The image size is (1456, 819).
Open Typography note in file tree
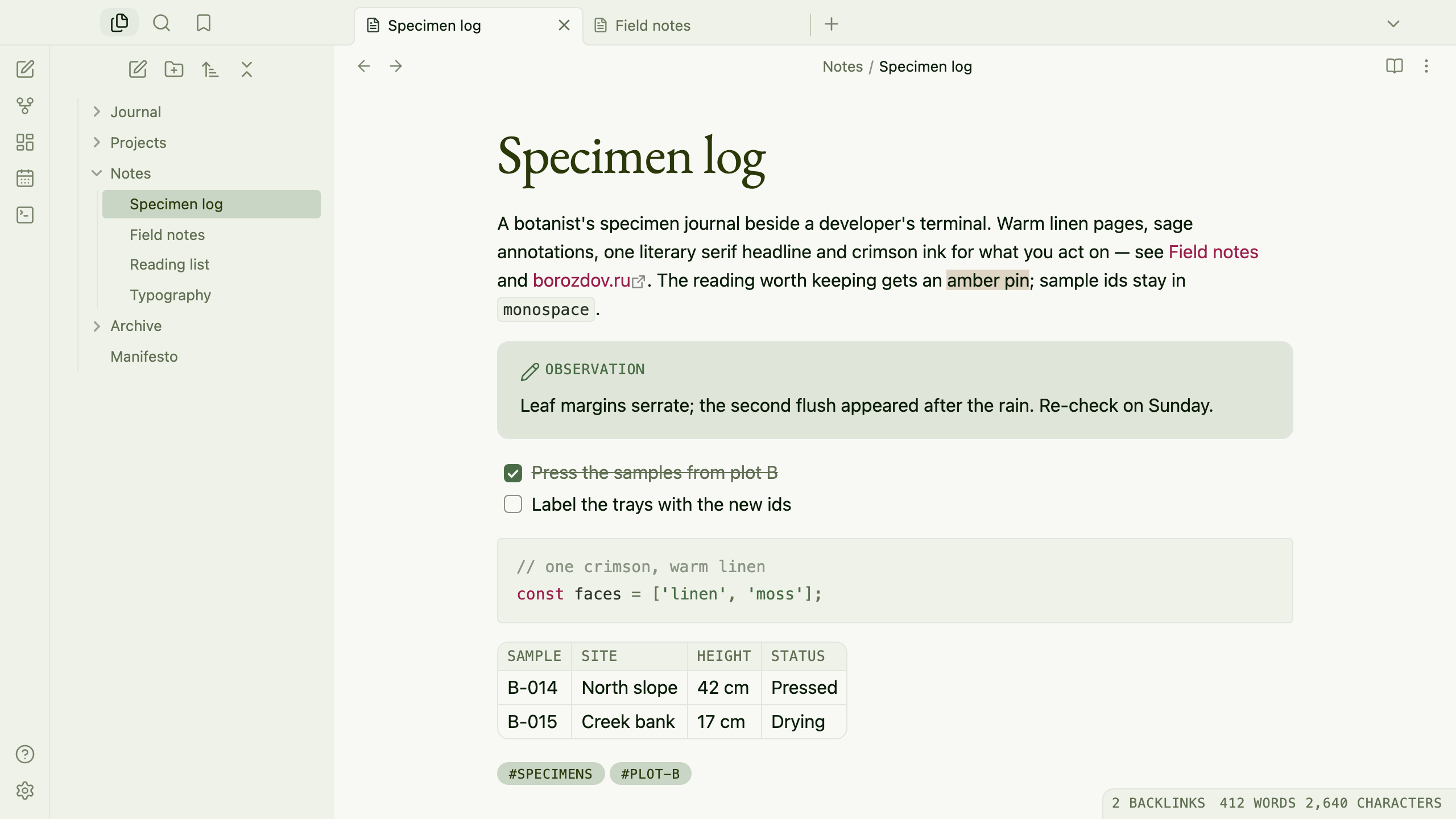(x=170, y=295)
